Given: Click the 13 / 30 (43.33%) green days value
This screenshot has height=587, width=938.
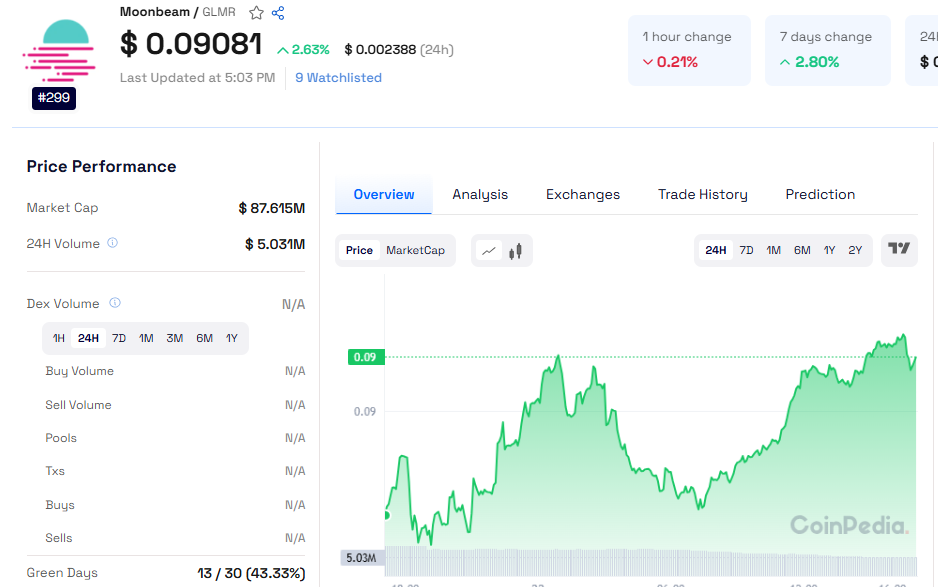Looking at the screenshot, I should coord(251,573).
